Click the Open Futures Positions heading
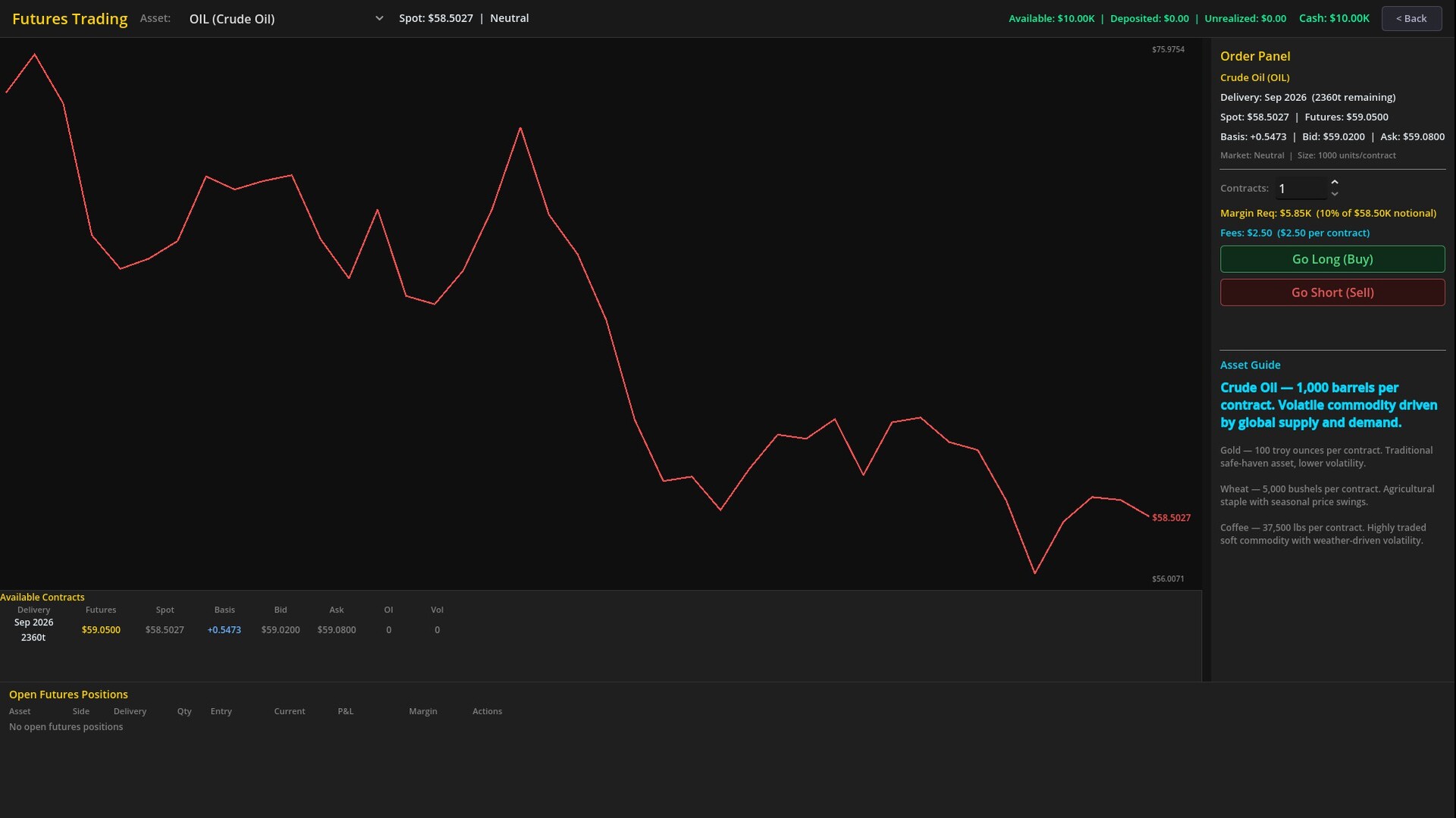This screenshot has height=818, width=1456. [68, 694]
